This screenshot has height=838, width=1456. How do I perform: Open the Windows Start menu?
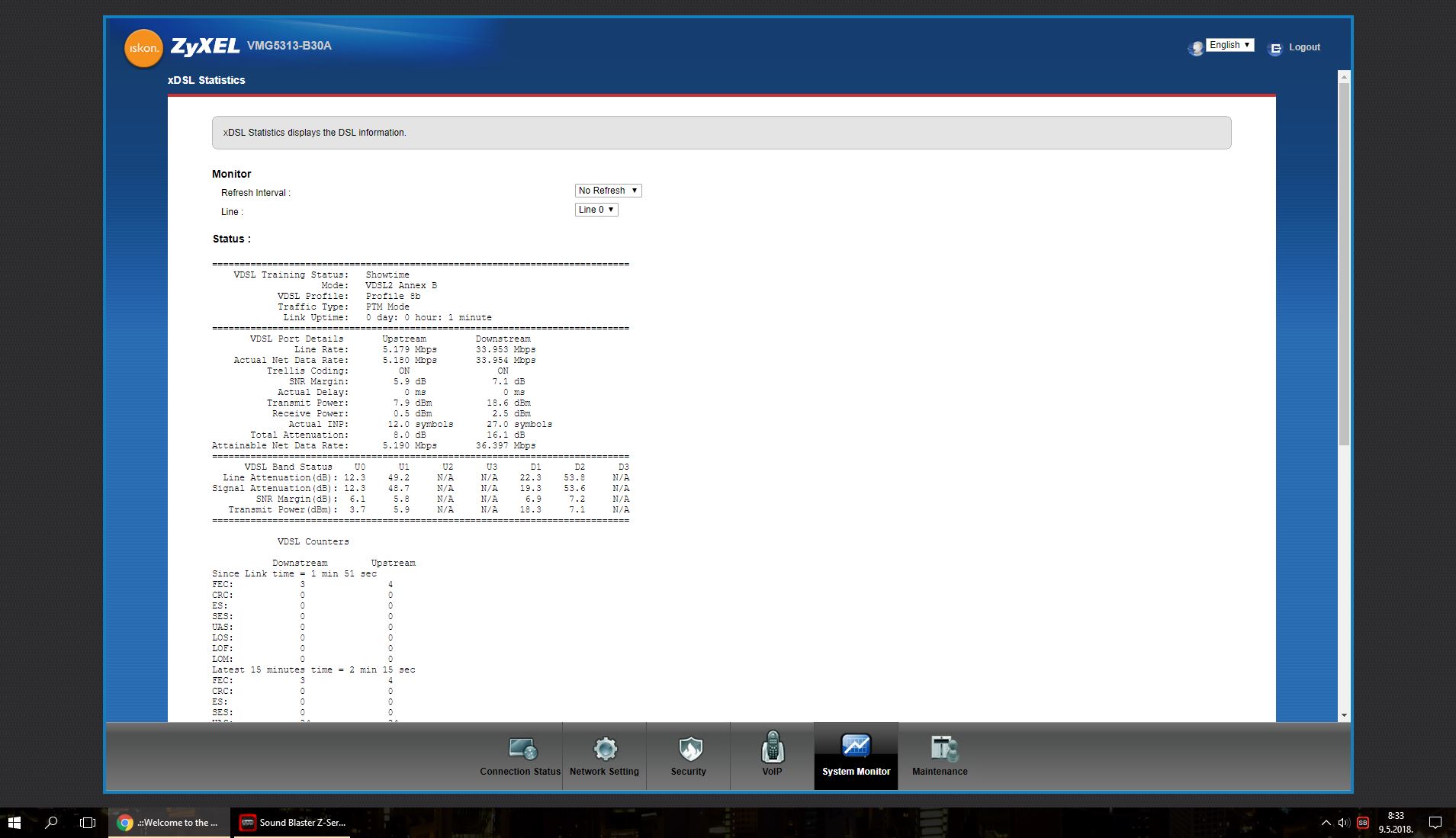[x=14, y=823]
